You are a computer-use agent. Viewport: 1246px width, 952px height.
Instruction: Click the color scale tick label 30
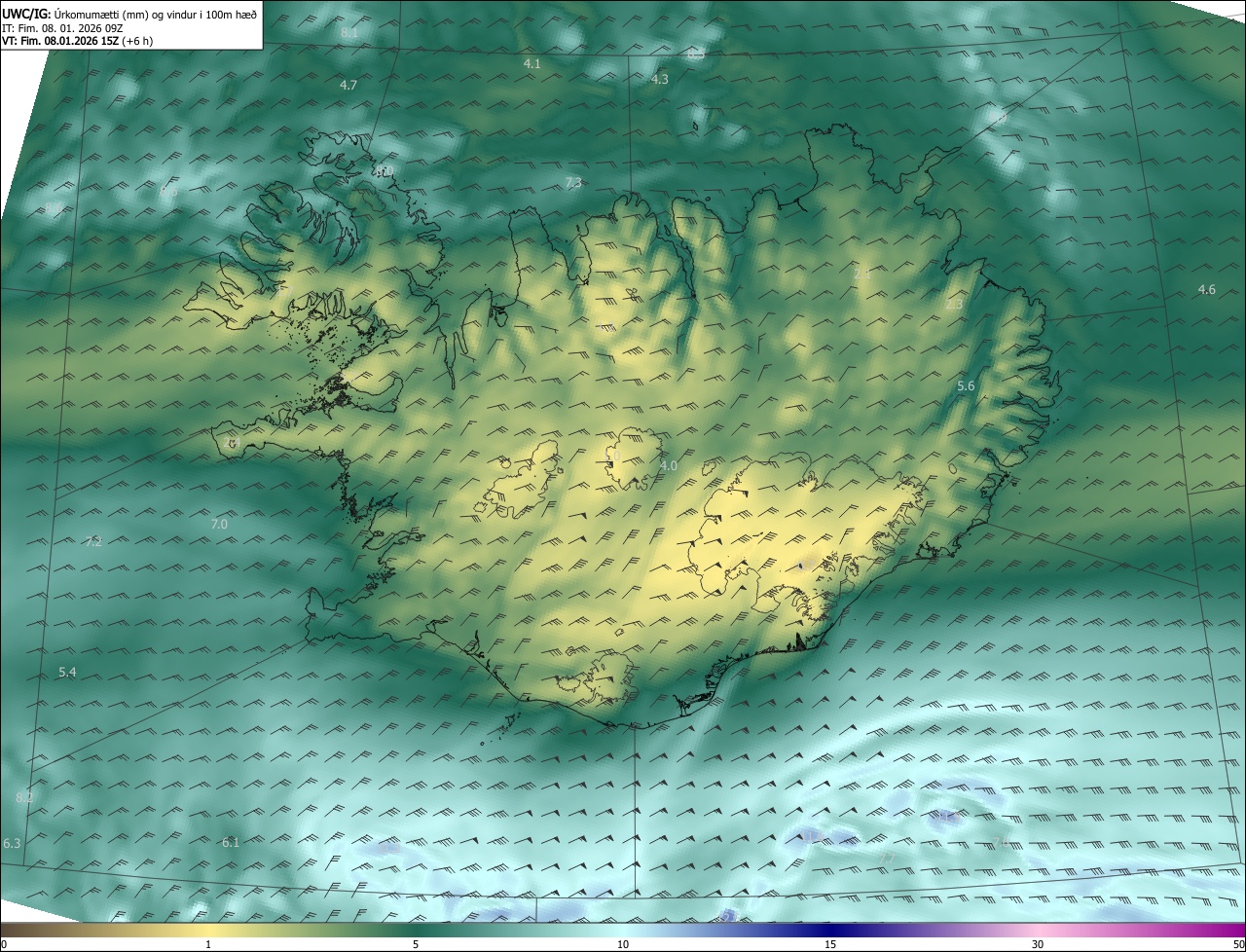click(1038, 944)
